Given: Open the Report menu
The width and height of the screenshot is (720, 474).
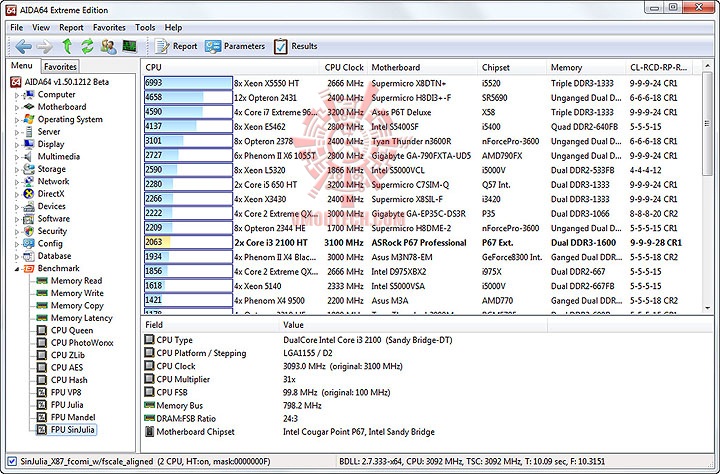Looking at the screenshot, I should [x=71, y=28].
